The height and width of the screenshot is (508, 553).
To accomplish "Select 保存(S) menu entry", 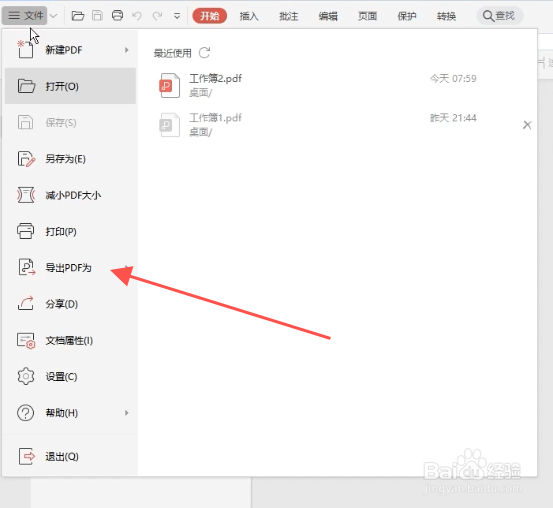I will pyautogui.click(x=70, y=122).
